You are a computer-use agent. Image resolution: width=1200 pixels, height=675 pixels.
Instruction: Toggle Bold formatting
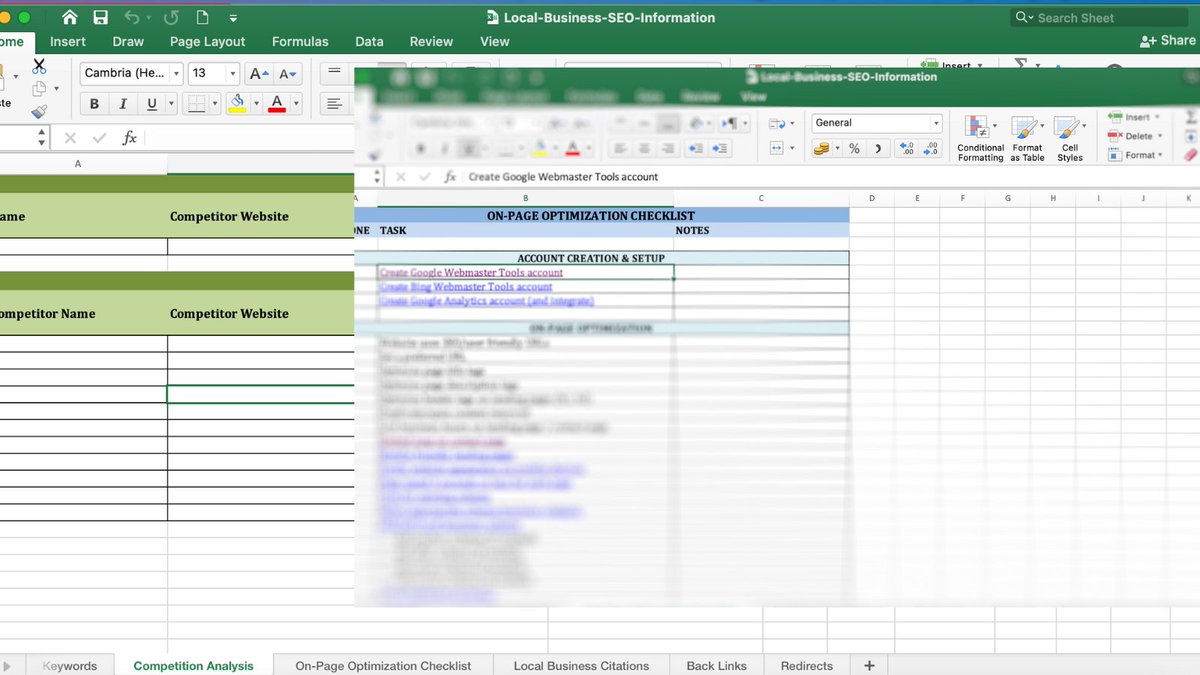pos(94,104)
